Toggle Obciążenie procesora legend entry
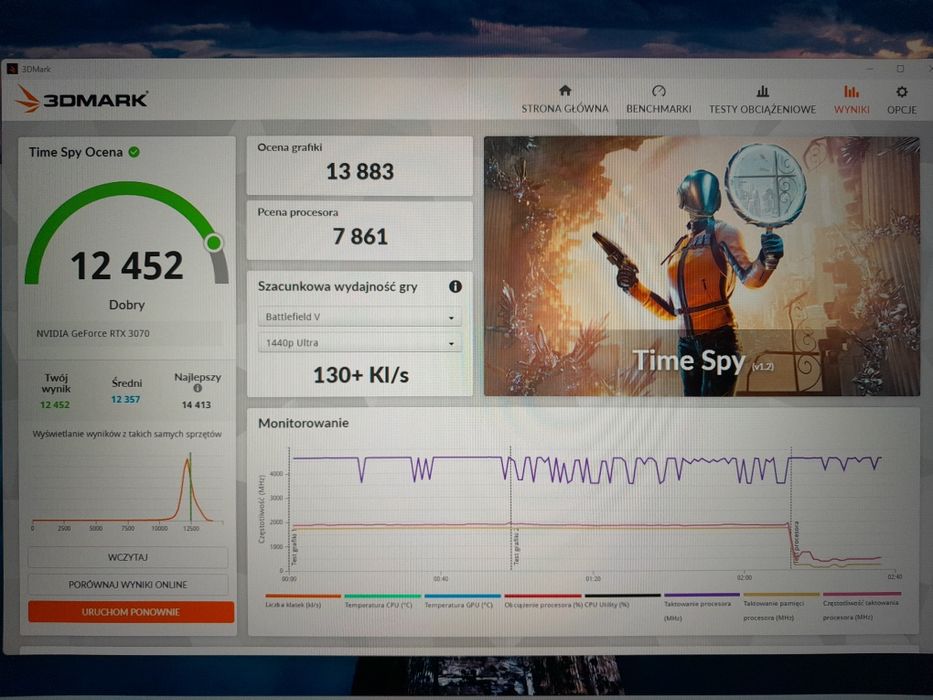The height and width of the screenshot is (700, 933). pyautogui.click(x=543, y=601)
